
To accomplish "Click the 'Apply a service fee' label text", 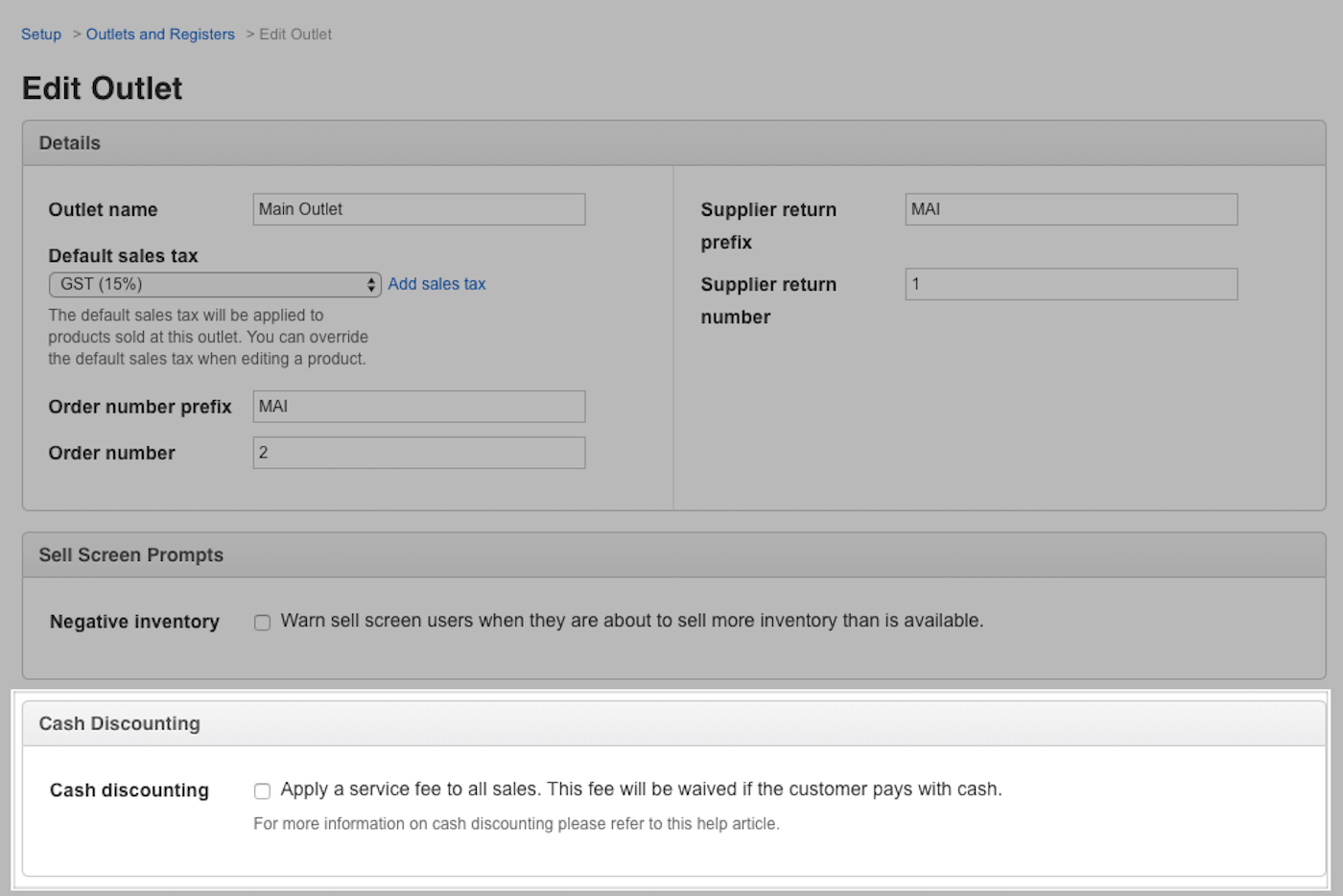I will (641, 790).
